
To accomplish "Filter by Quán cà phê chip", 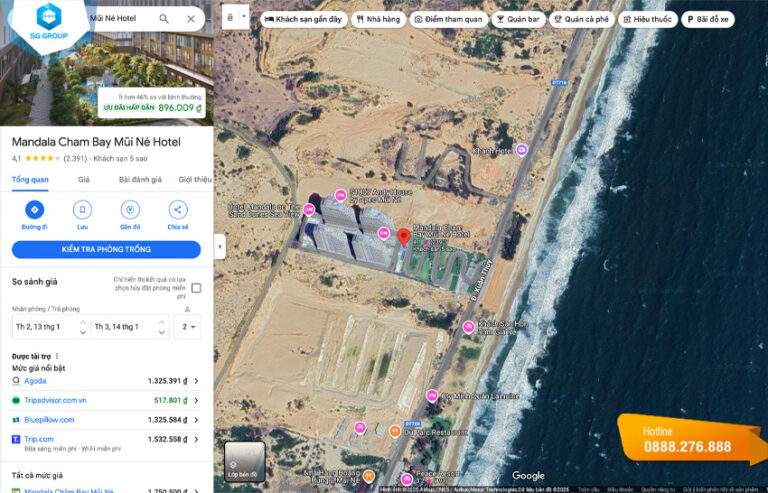I will (581, 19).
